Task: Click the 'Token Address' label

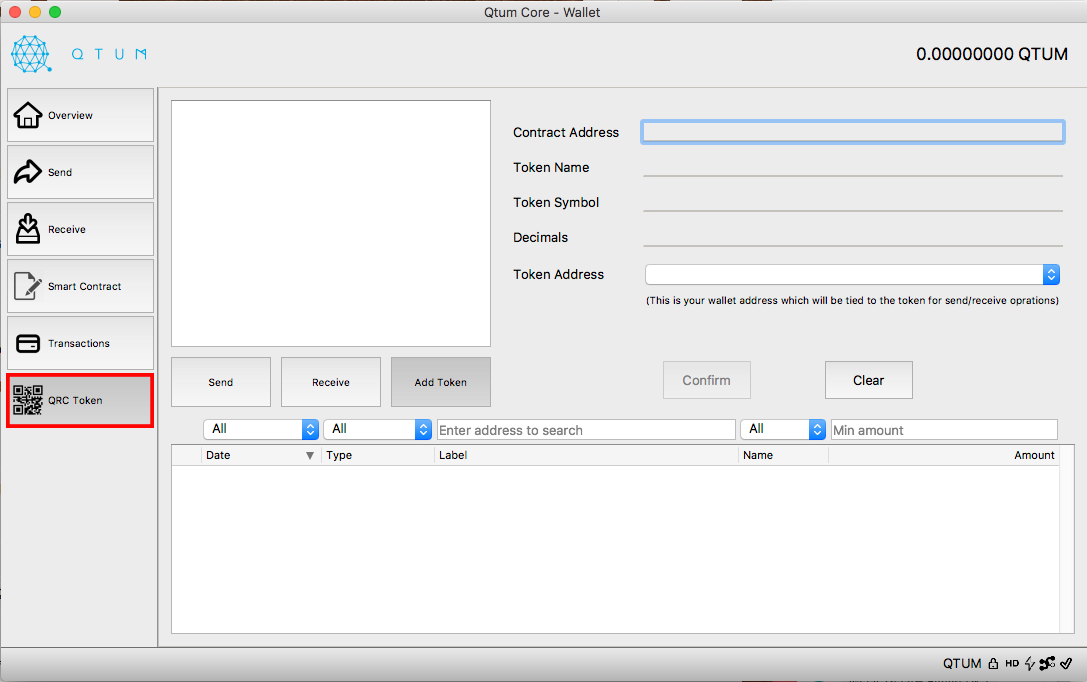Action: 558,274
